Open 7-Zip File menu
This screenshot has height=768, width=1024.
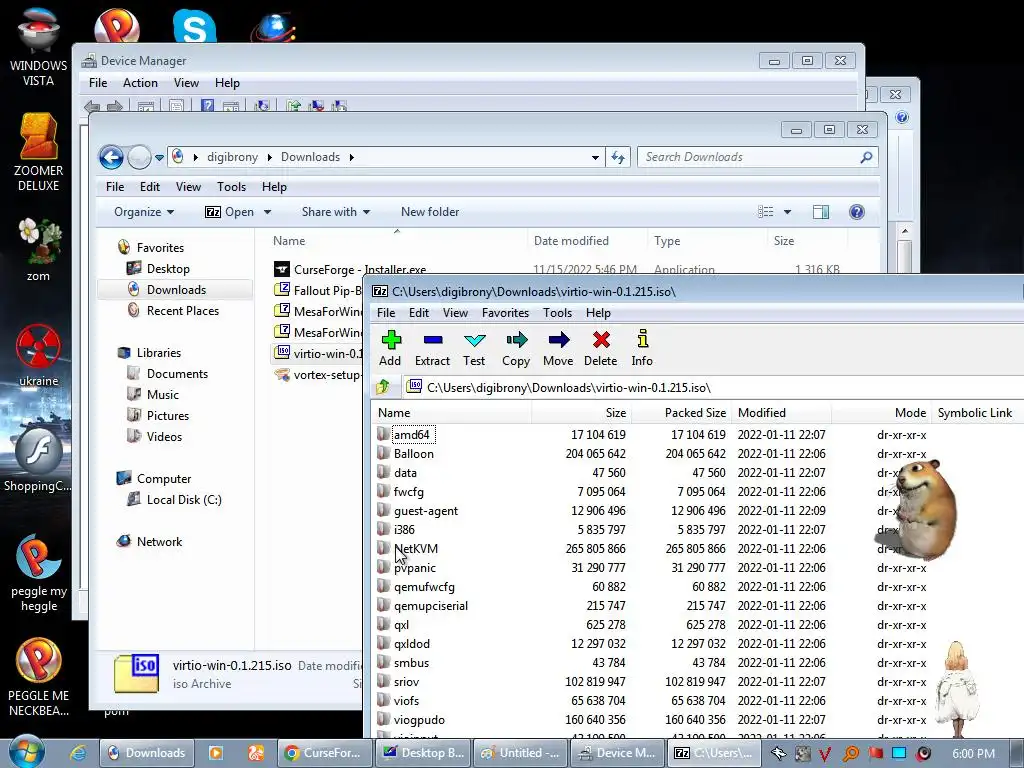point(386,313)
